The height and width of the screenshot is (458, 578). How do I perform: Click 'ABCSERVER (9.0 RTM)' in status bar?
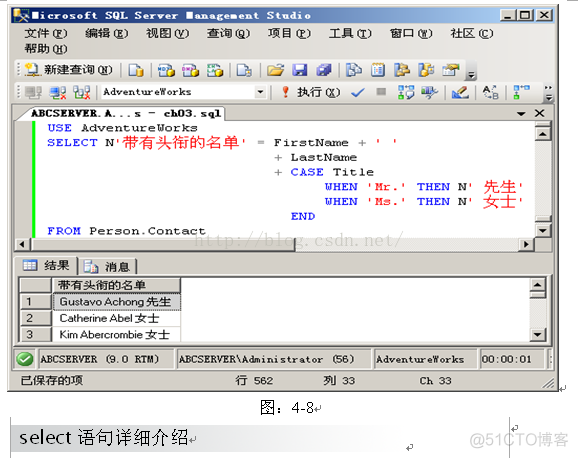pyautogui.click(x=100, y=359)
